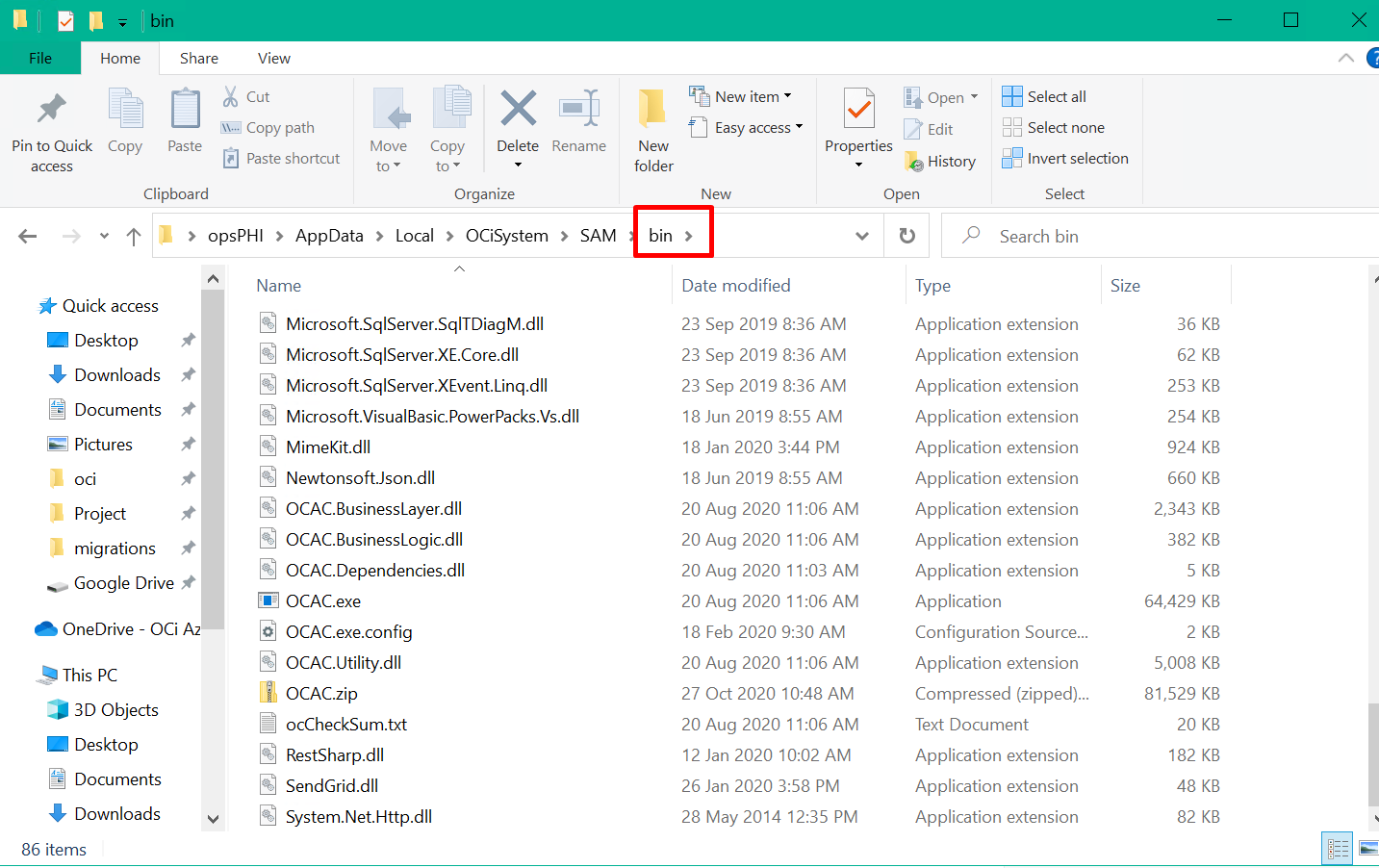Click Invert selection

coord(1065,158)
